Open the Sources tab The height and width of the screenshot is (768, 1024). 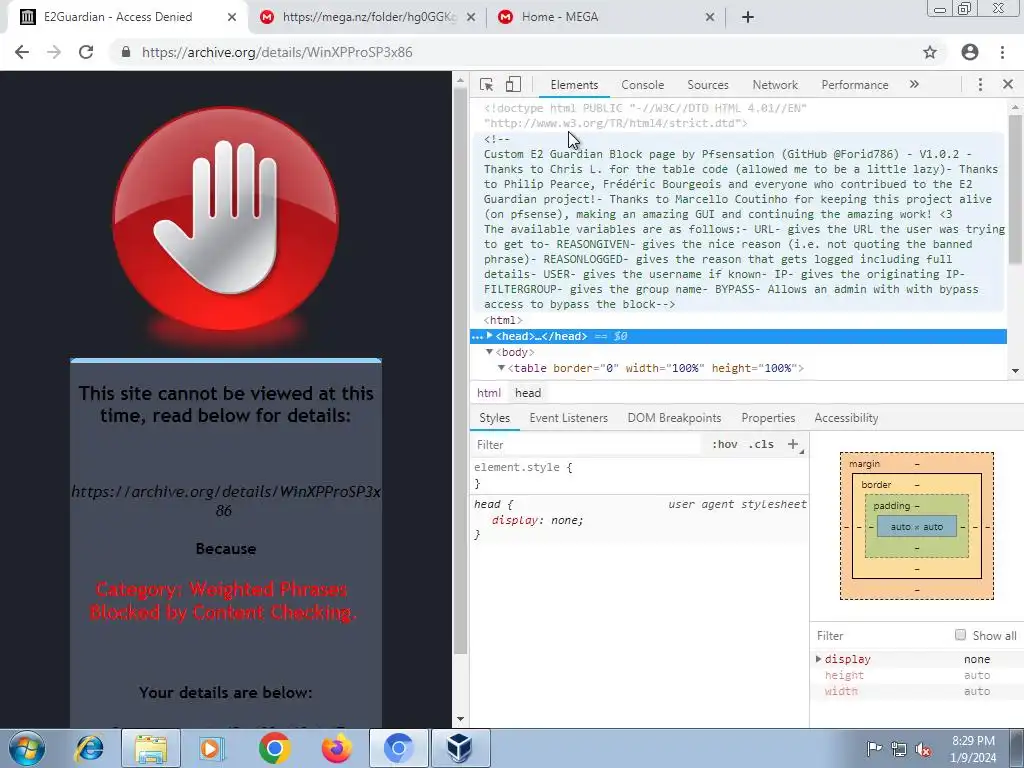coord(708,85)
